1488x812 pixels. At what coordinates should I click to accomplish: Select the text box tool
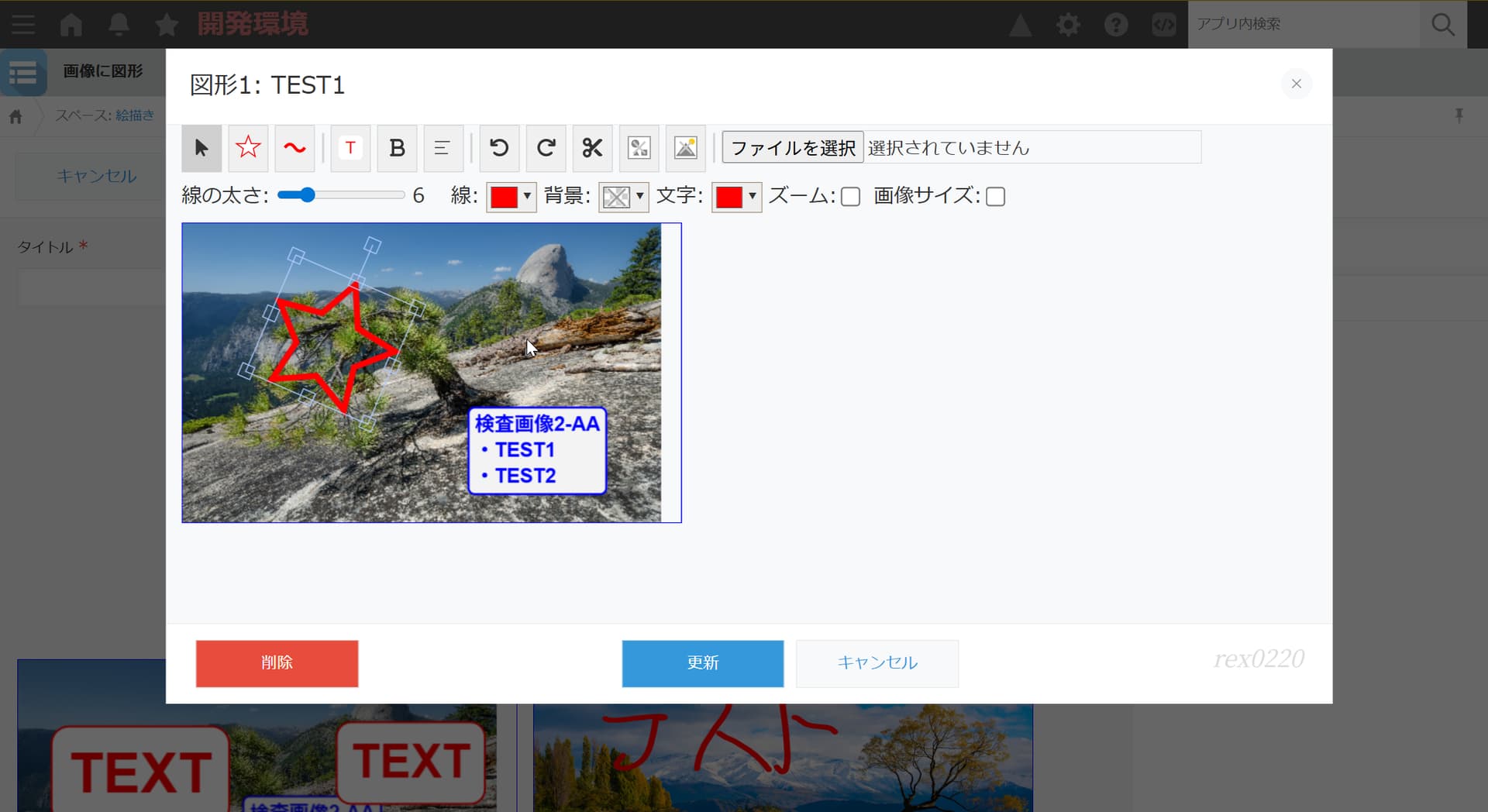click(x=350, y=148)
